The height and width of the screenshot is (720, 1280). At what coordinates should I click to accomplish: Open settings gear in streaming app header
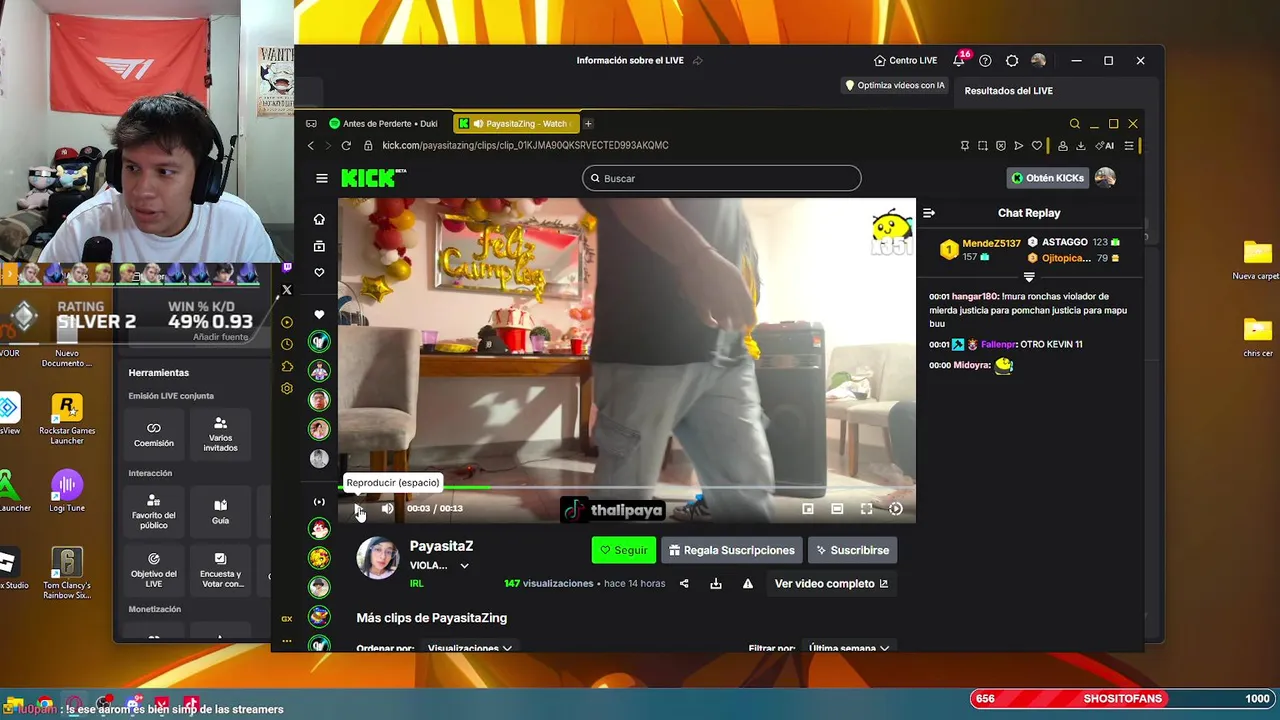pos(1012,61)
